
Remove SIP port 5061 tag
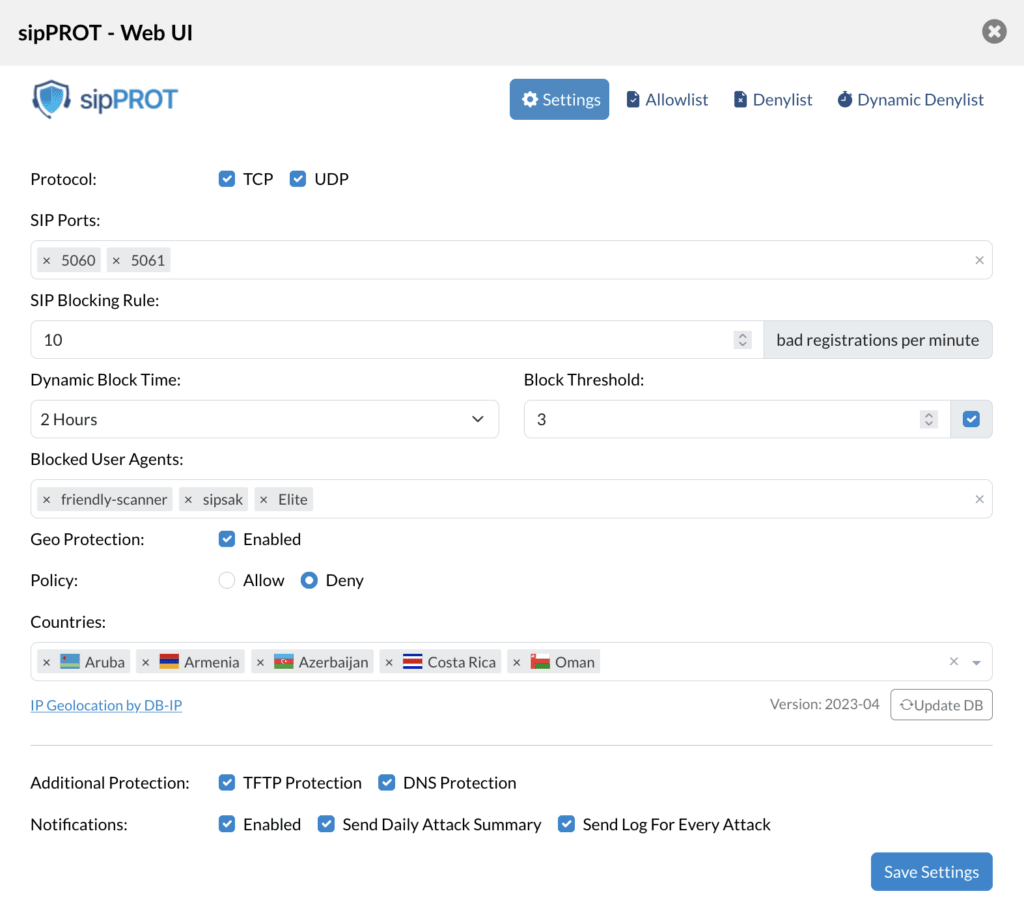pos(116,261)
